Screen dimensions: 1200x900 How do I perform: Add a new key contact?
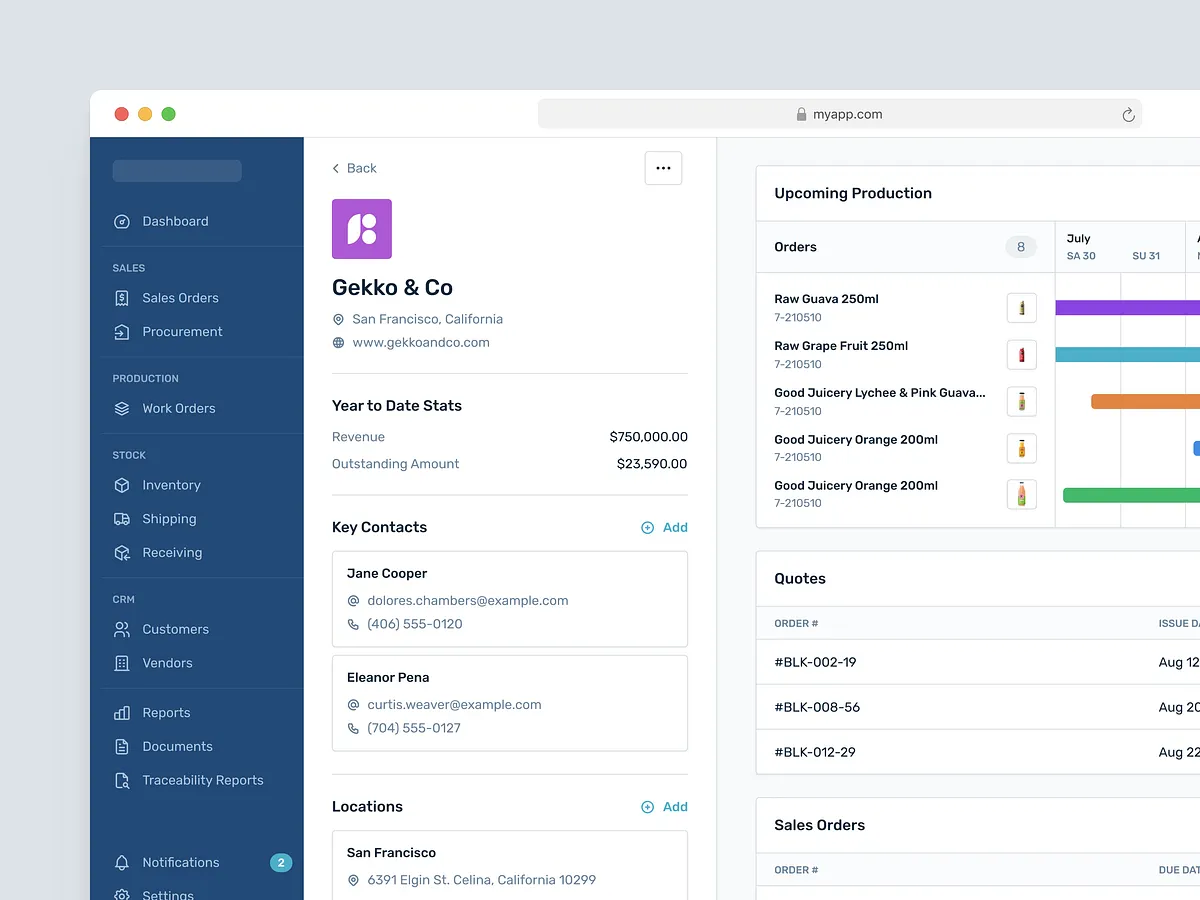coord(665,527)
